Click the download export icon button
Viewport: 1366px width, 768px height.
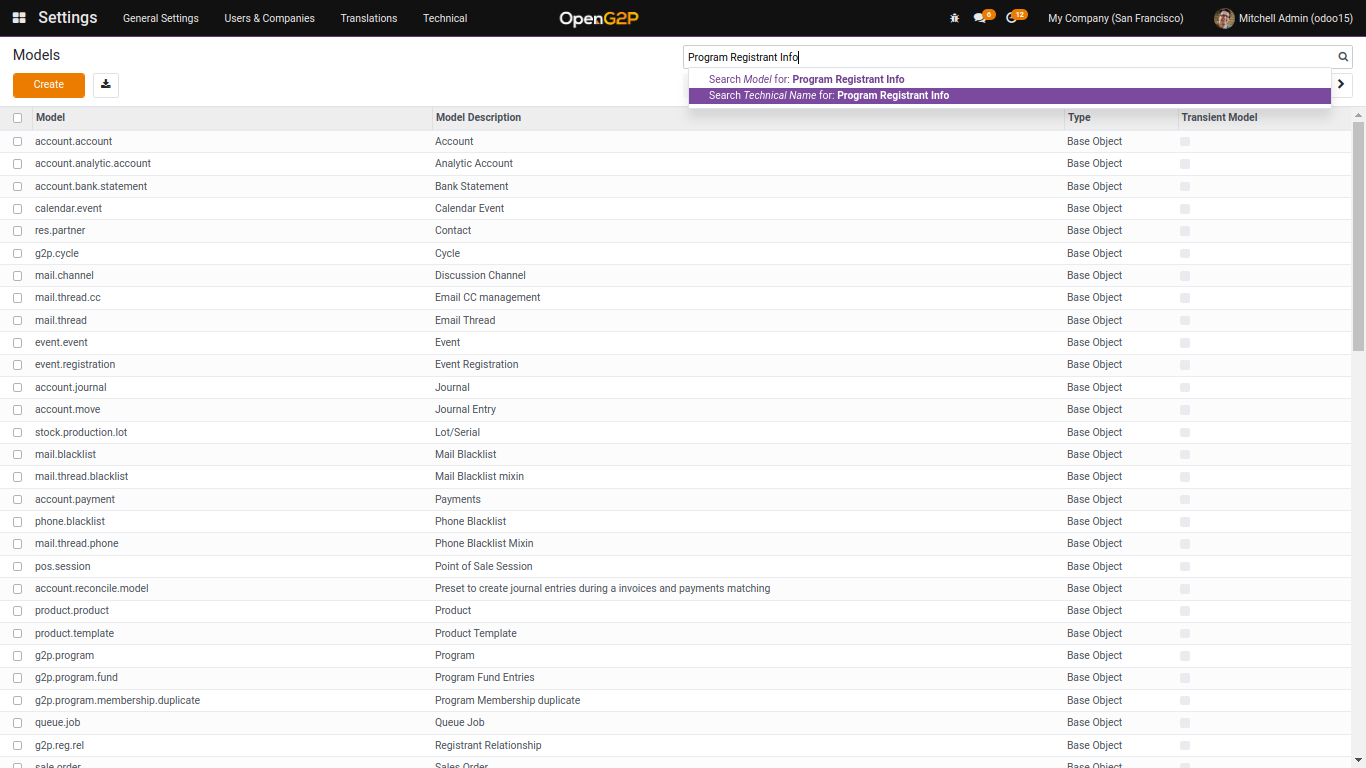[106, 85]
